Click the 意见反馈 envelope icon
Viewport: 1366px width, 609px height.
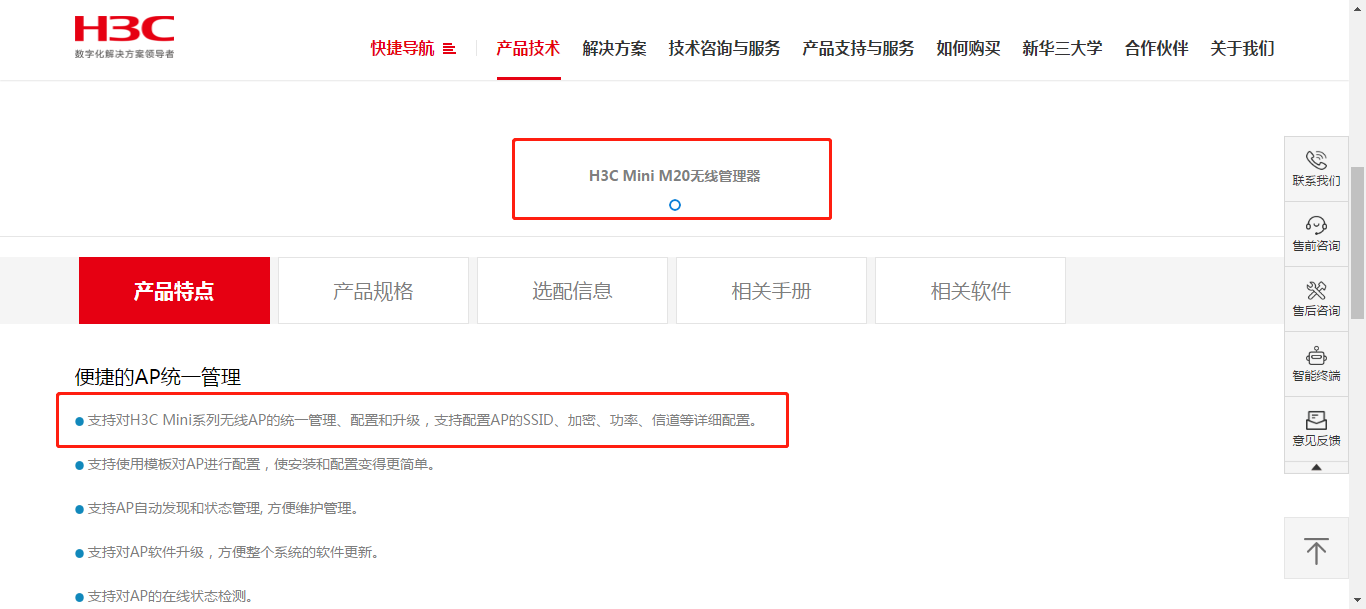[x=1316, y=420]
